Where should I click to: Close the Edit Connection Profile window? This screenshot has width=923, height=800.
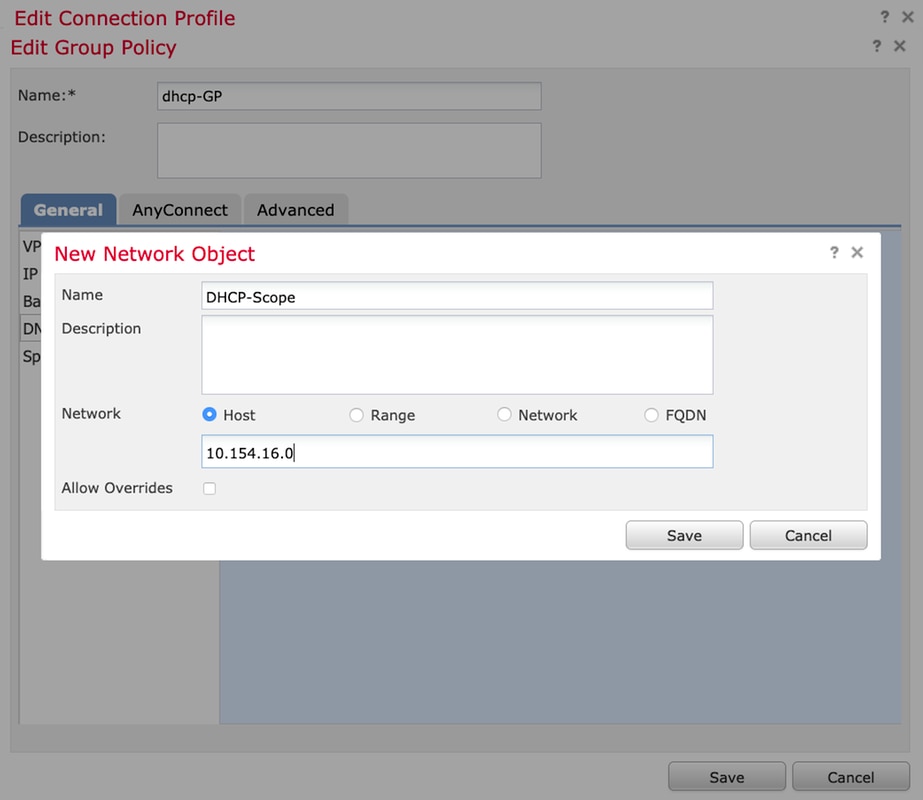point(908,17)
